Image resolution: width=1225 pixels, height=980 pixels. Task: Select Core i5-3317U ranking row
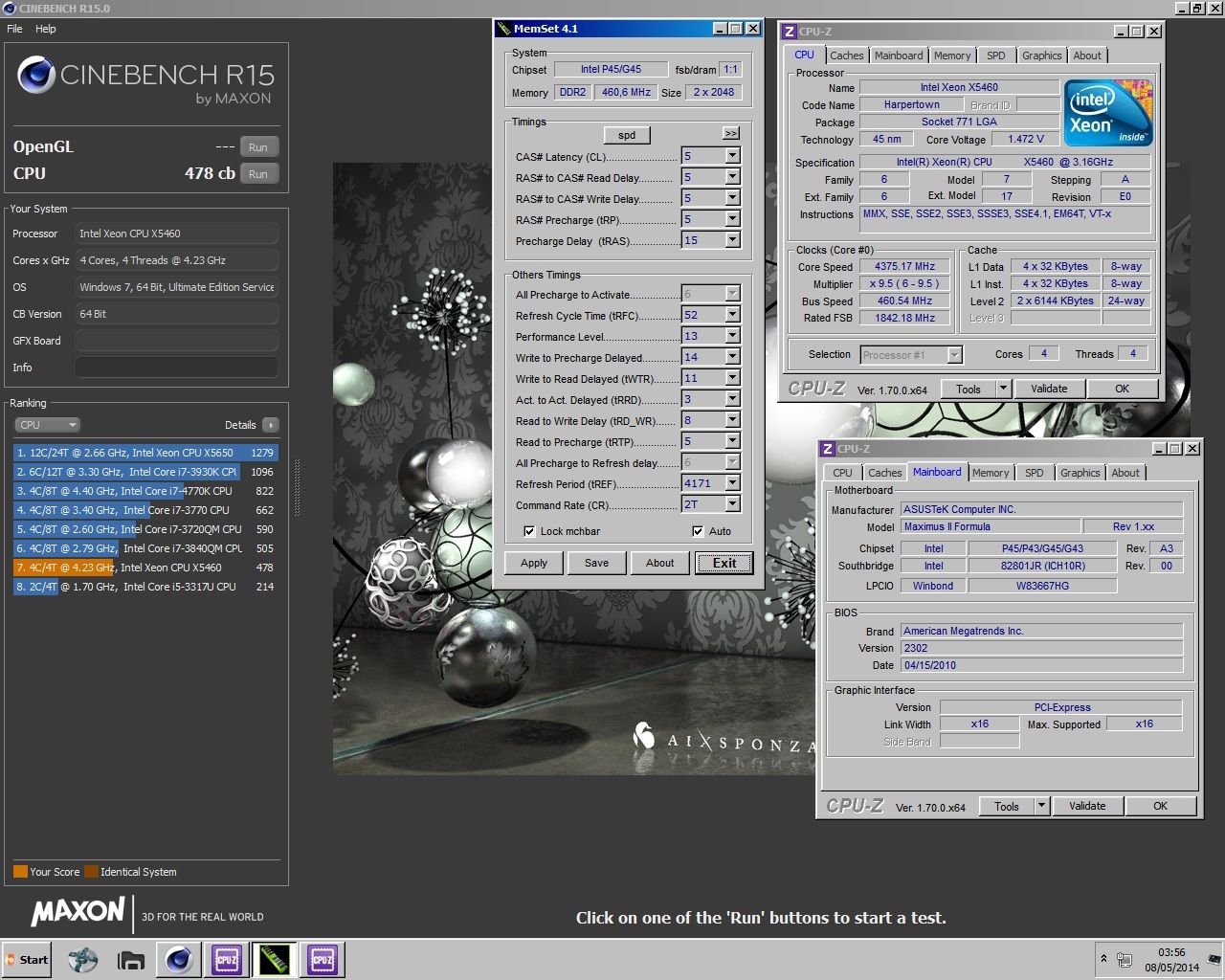(145, 587)
